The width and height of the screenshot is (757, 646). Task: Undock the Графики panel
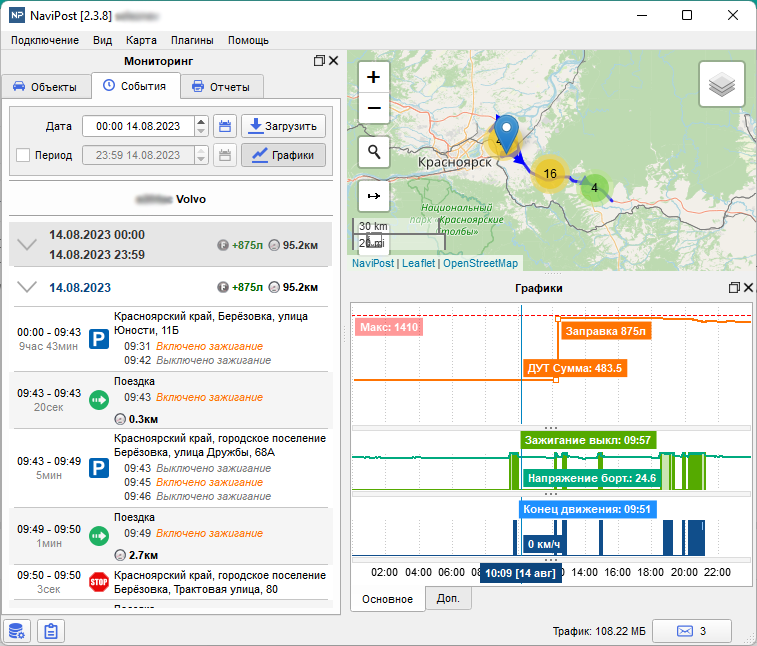point(734,288)
